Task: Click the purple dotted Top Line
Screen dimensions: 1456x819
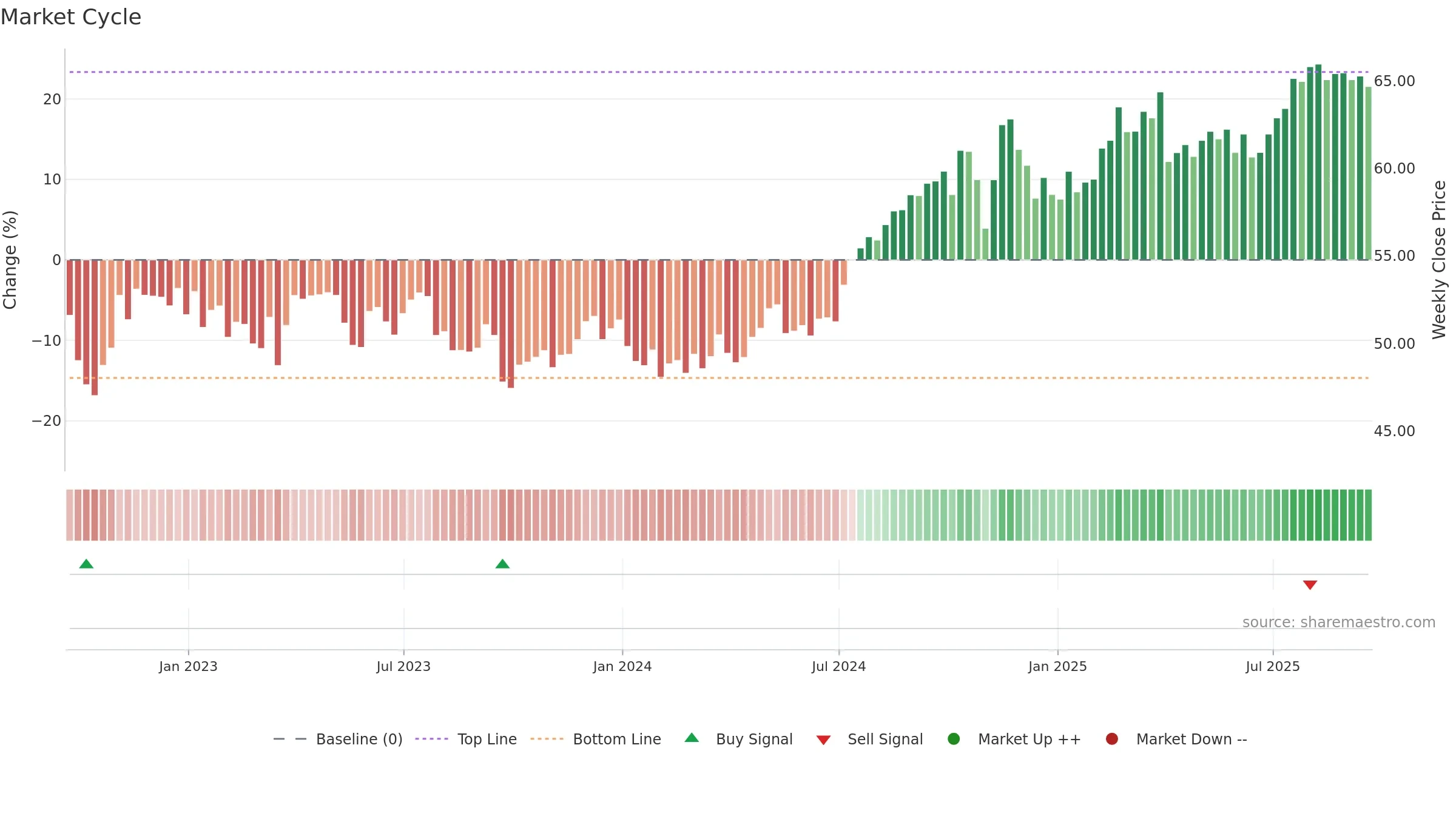Action: coord(719,72)
